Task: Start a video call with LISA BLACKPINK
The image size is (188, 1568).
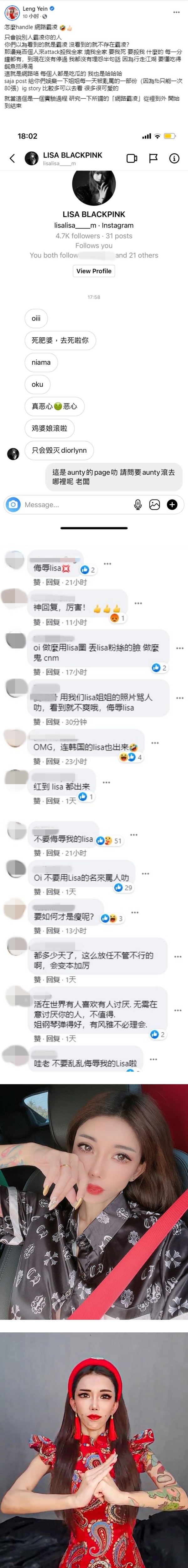Action: coord(132,158)
